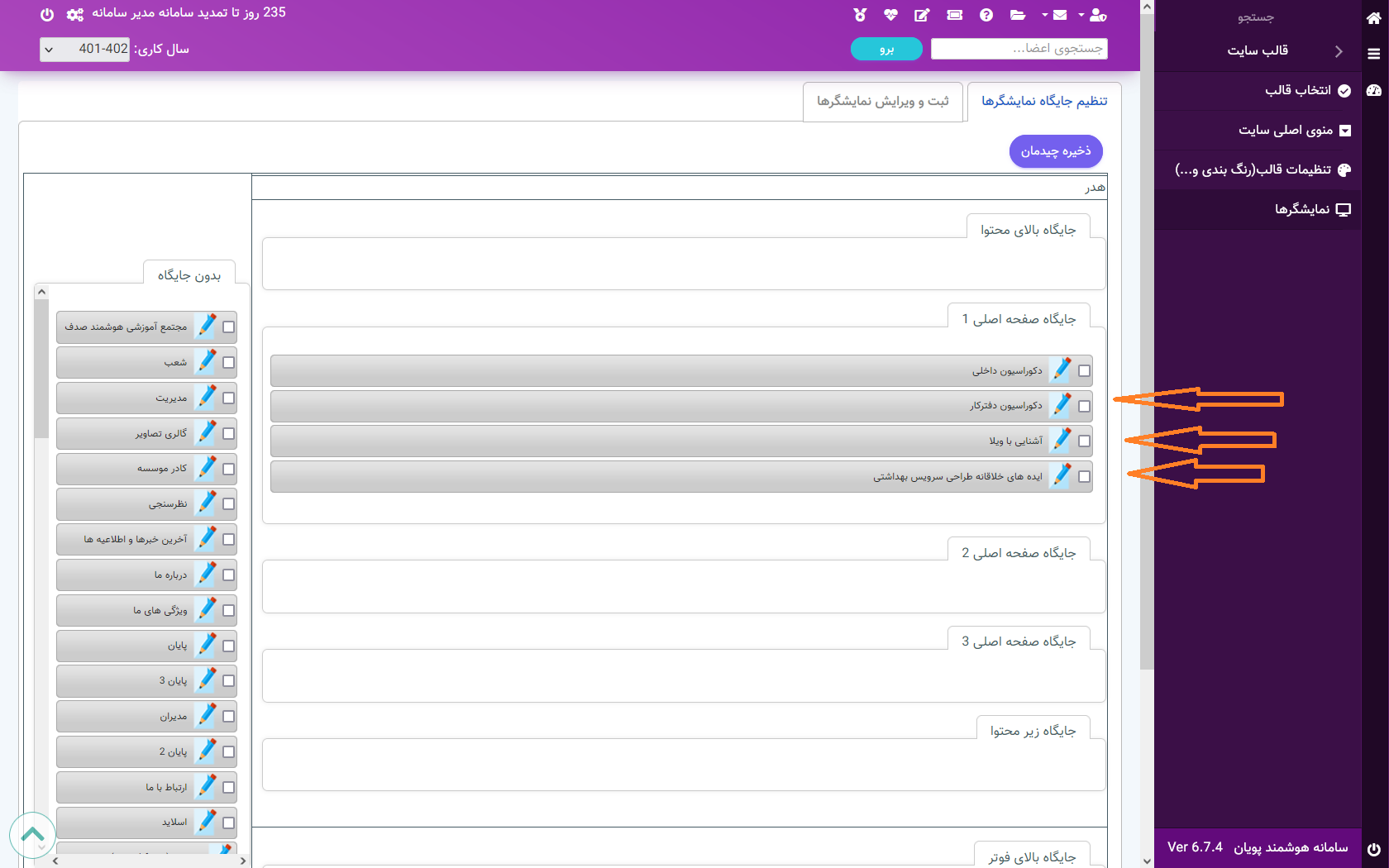Click the جستجوی اعضا search field
The height and width of the screenshot is (868, 1389).
click(1019, 49)
